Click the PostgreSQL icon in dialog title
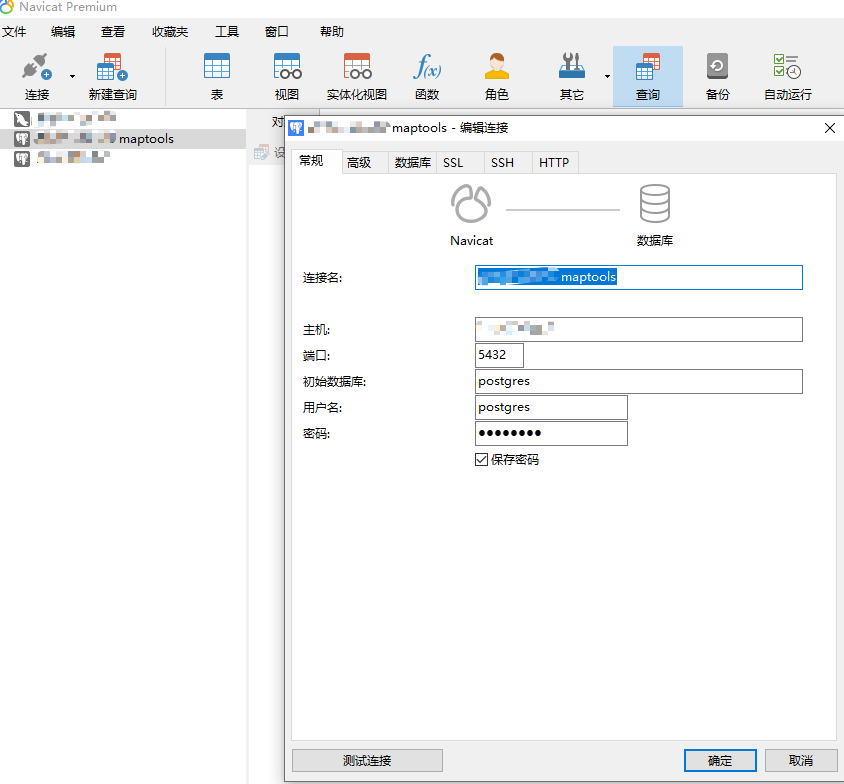Image resolution: width=844 pixels, height=784 pixels. (297, 128)
